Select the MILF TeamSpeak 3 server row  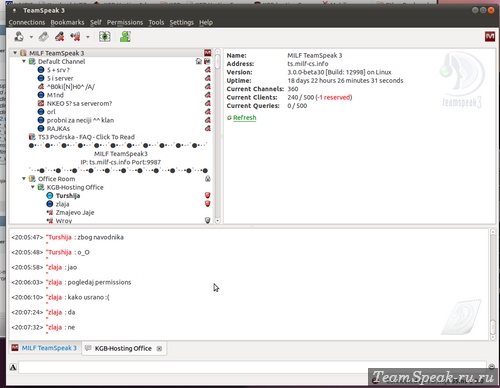point(112,53)
